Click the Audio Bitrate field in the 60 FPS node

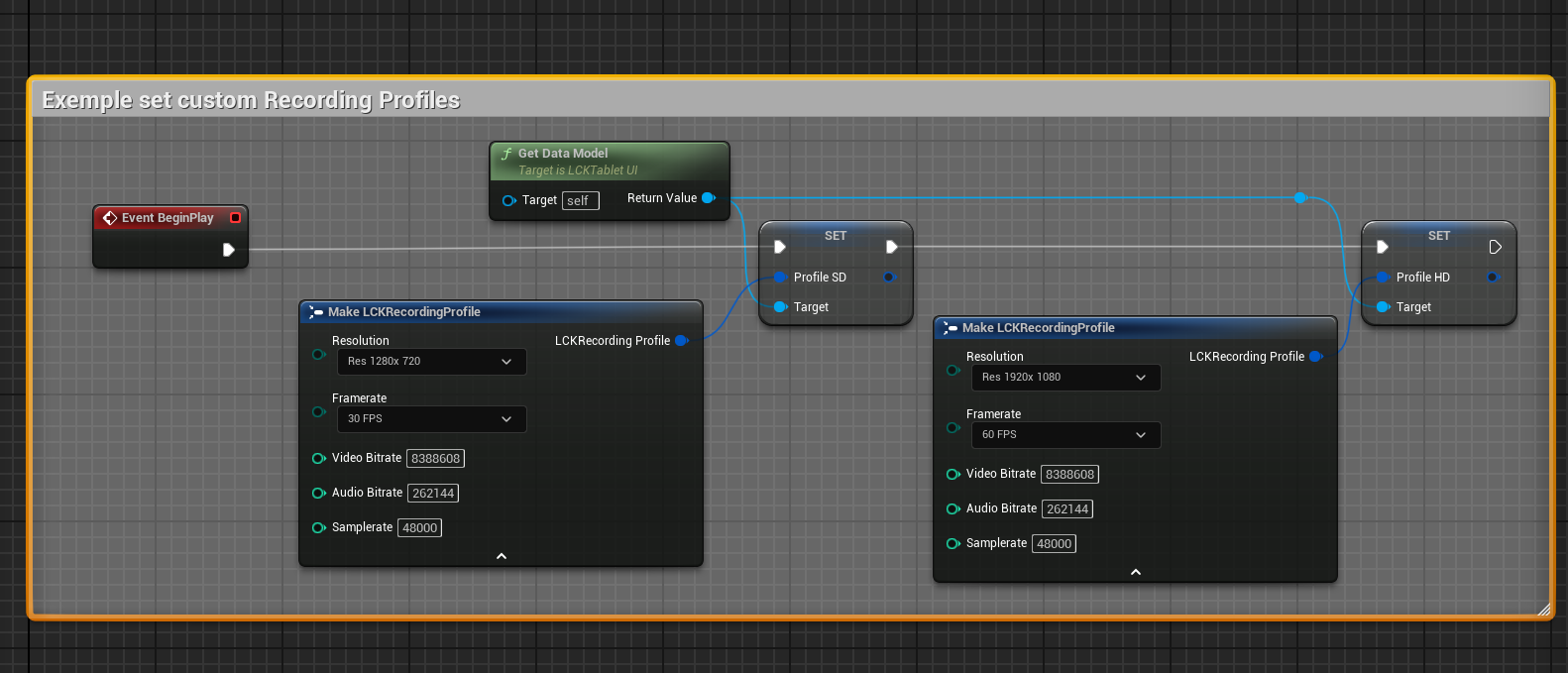click(x=1067, y=509)
